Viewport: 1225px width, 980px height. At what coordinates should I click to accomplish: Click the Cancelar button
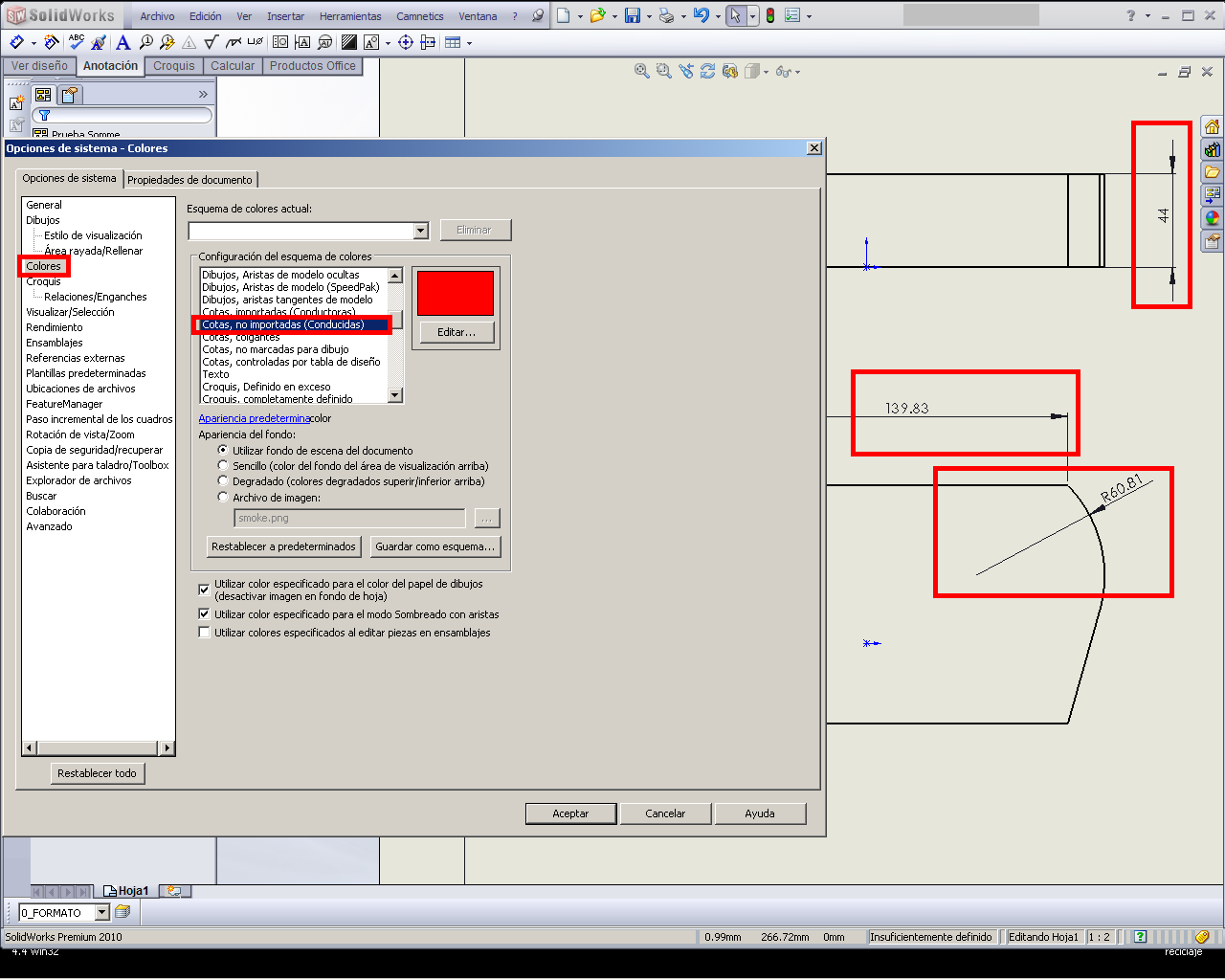(665, 813)
